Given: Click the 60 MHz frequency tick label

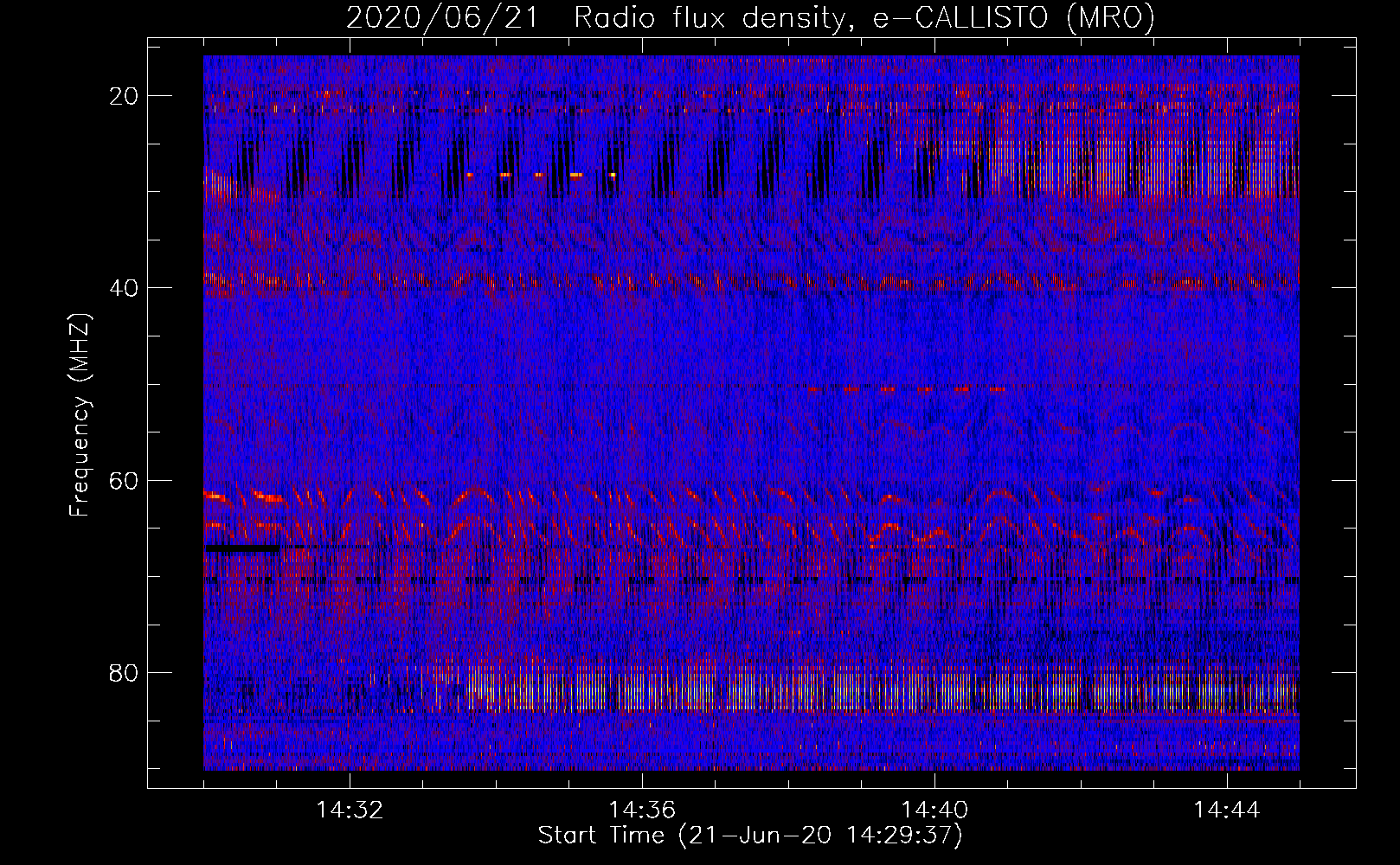Looking at the screenshot, I should pos(124,480).
